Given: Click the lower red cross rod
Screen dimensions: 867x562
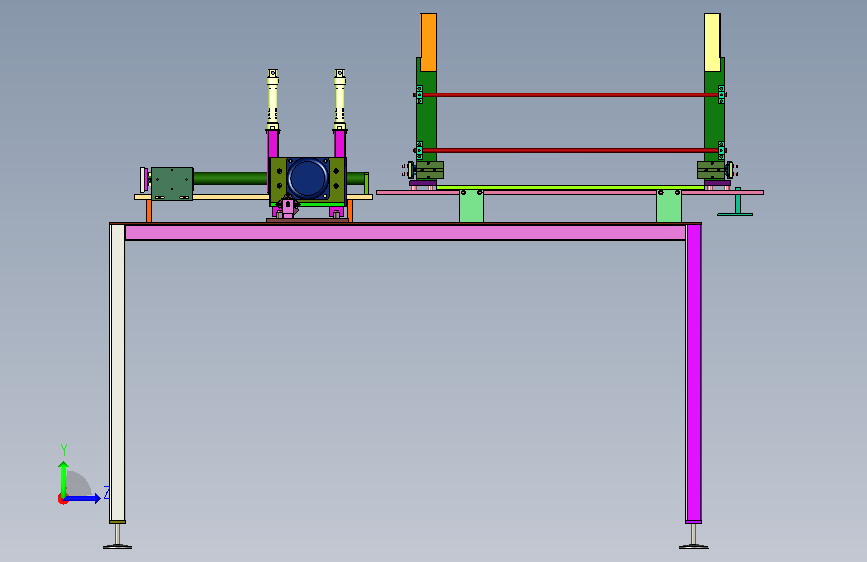Looking at the screenshot, I should 570,150.
